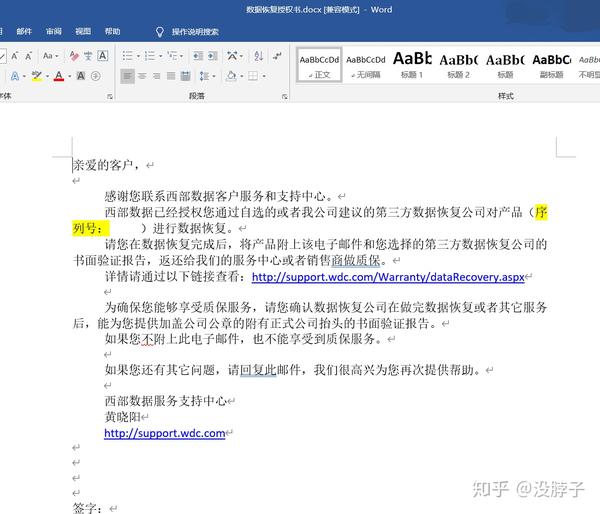
Task: Apply the red font color
Action: [x=59, y=76]
